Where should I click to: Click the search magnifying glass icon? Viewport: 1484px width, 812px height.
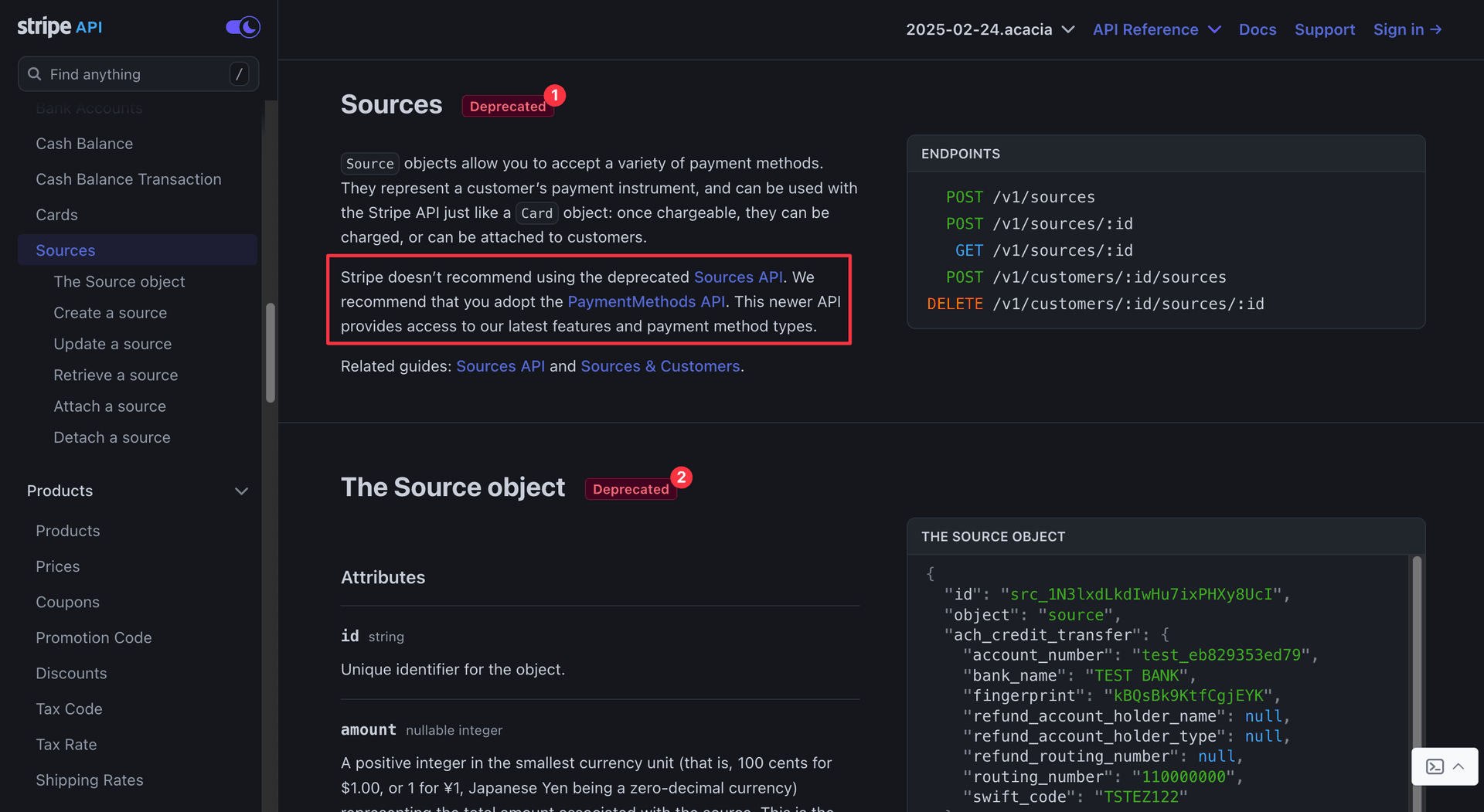(34, 73)
